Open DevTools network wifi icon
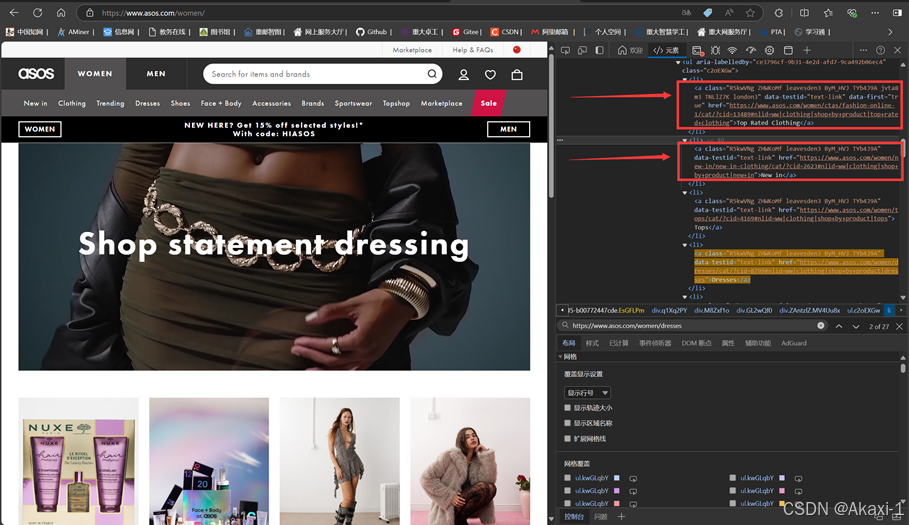The width and height of the screenshot is (909, 525). click(x=733, y=50)
